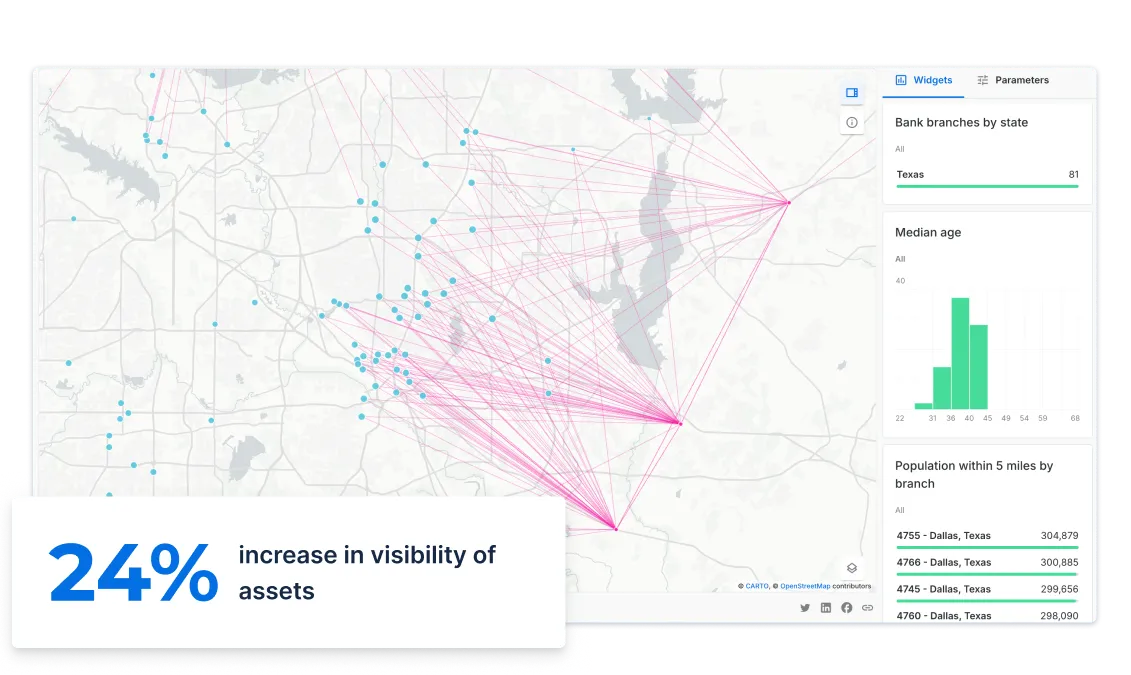Image resolution: width=1131 pixels, height=675 pixels.
Task: Share map via LinkedIn icon
Action: coord(826,608)
